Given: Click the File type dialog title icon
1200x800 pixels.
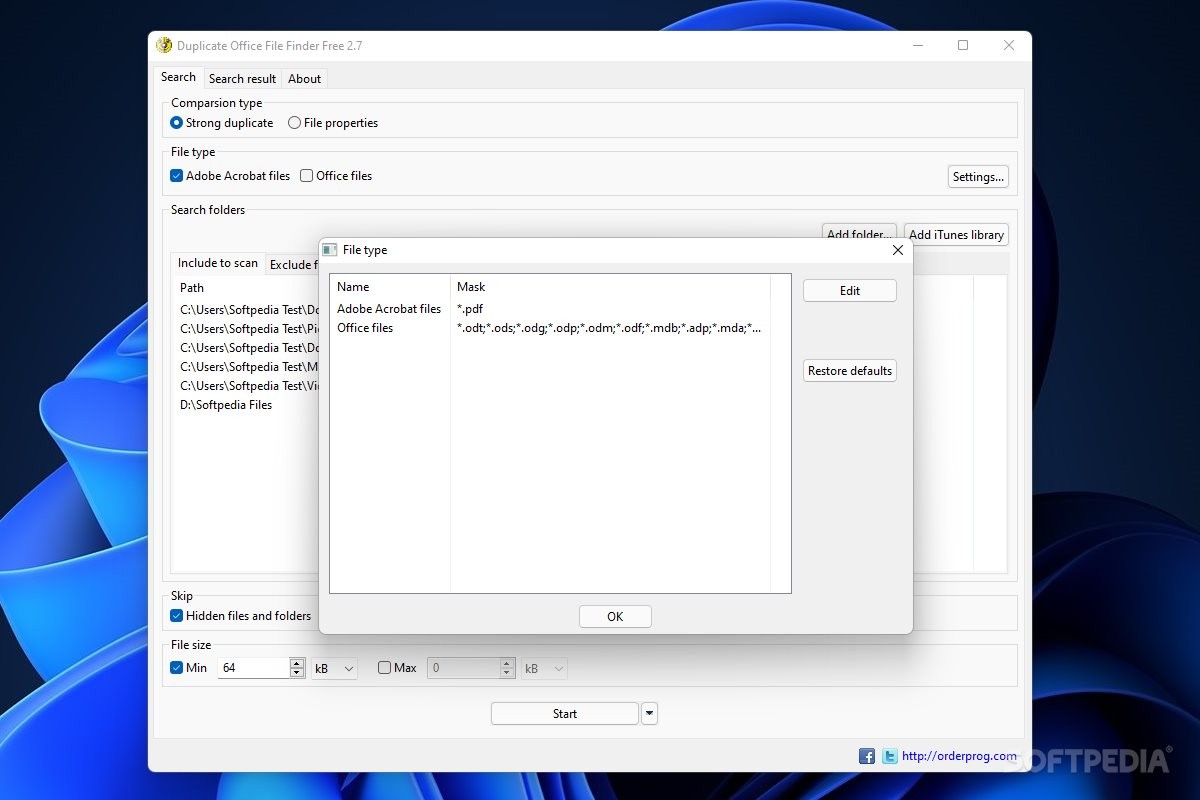Looking at the screenshot, I should (329, 250).
